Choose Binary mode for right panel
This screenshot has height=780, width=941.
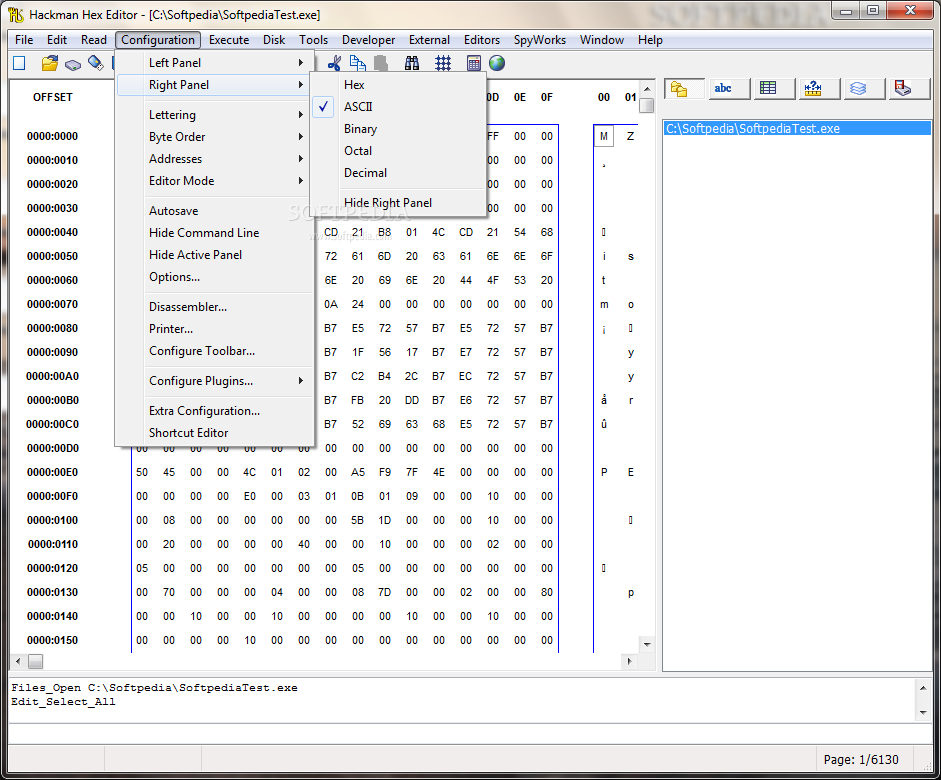click(398, 129)
